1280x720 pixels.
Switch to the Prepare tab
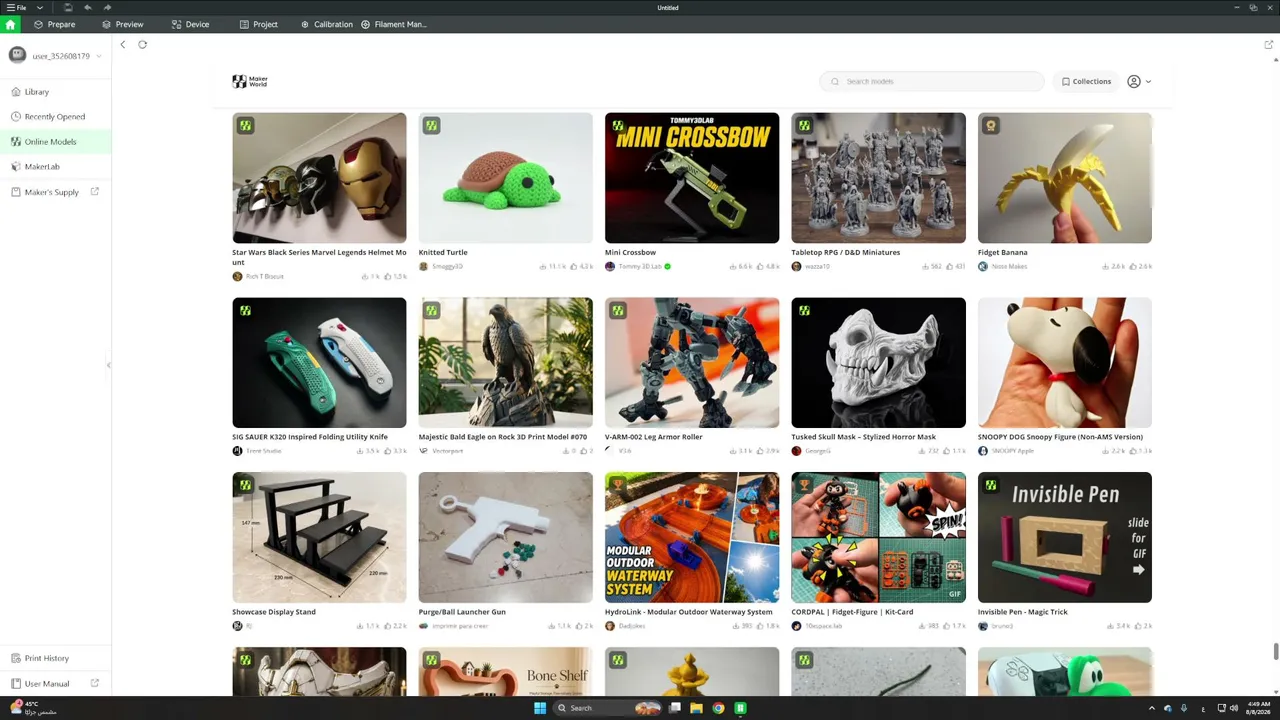point(54,24)
